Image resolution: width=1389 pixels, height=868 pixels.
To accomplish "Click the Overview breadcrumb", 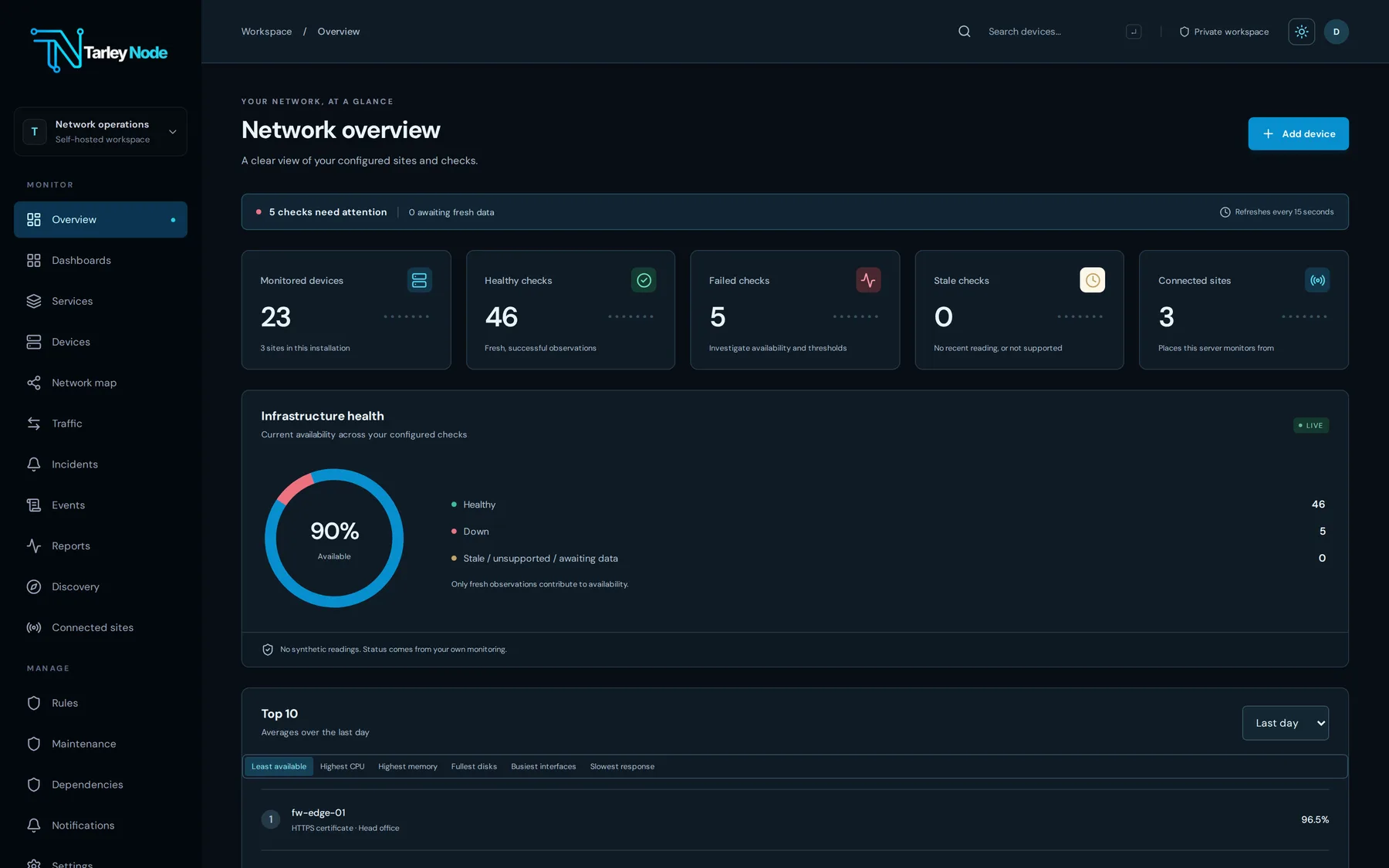I will click(x=339, y=32).
